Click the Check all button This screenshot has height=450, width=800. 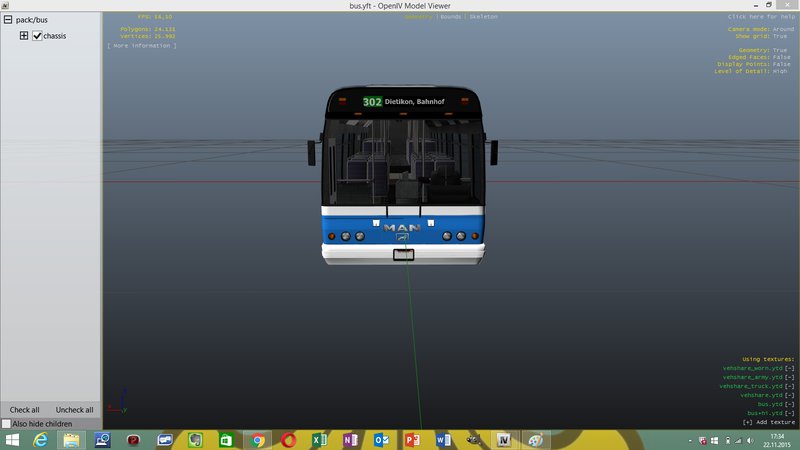(x=24, y=410)
